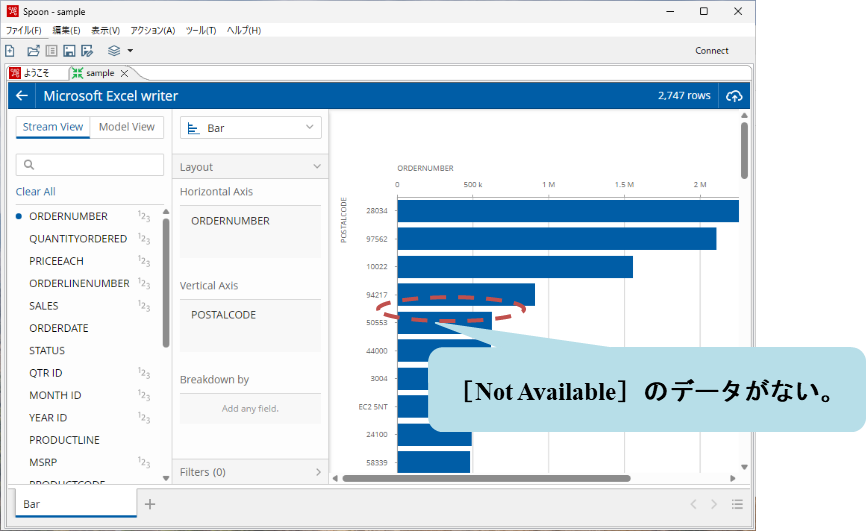866x531 pixels.
Task: Open the Bar chart type dropdown
Action: point(251,128)
